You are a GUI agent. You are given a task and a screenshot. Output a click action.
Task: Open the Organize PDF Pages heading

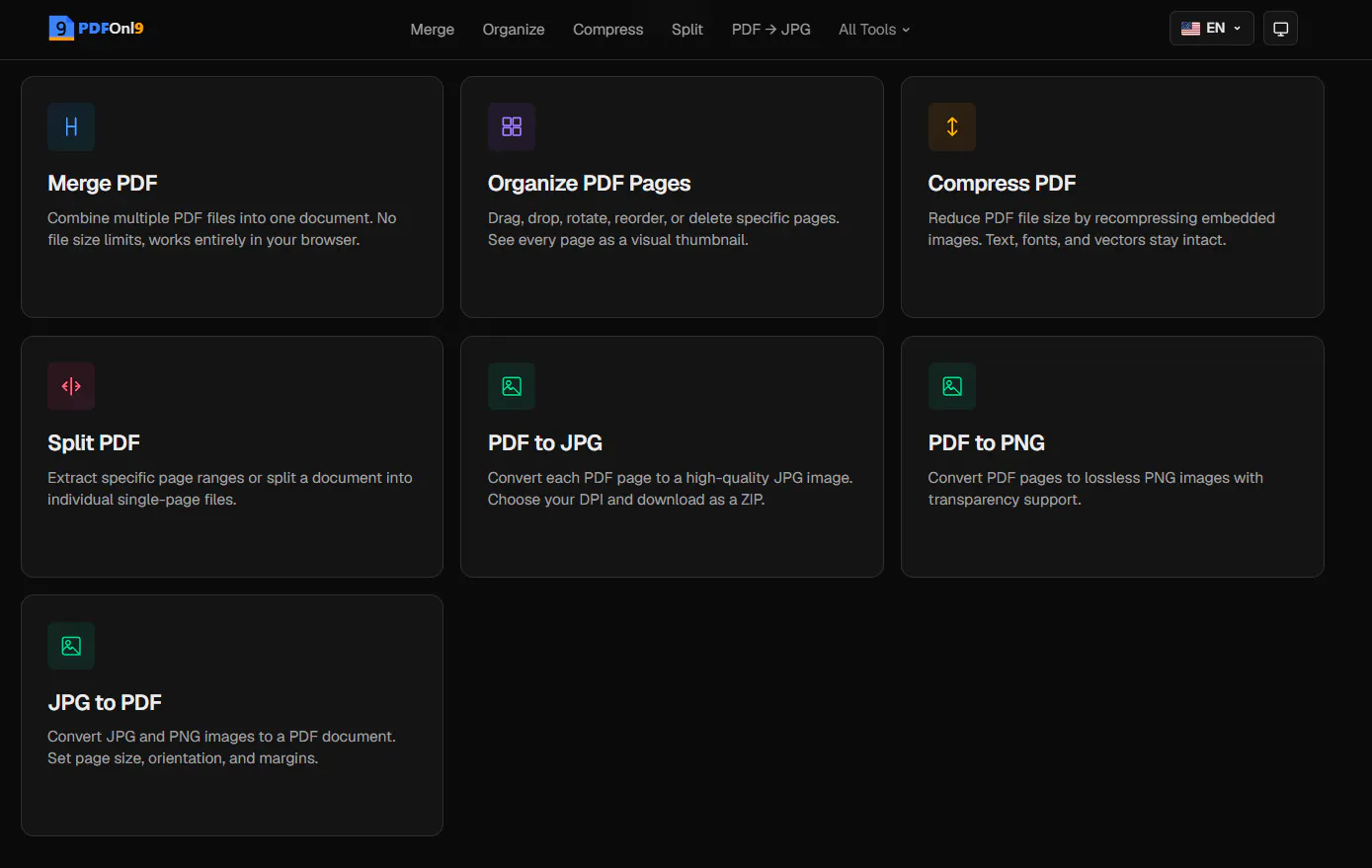point(590,184)
